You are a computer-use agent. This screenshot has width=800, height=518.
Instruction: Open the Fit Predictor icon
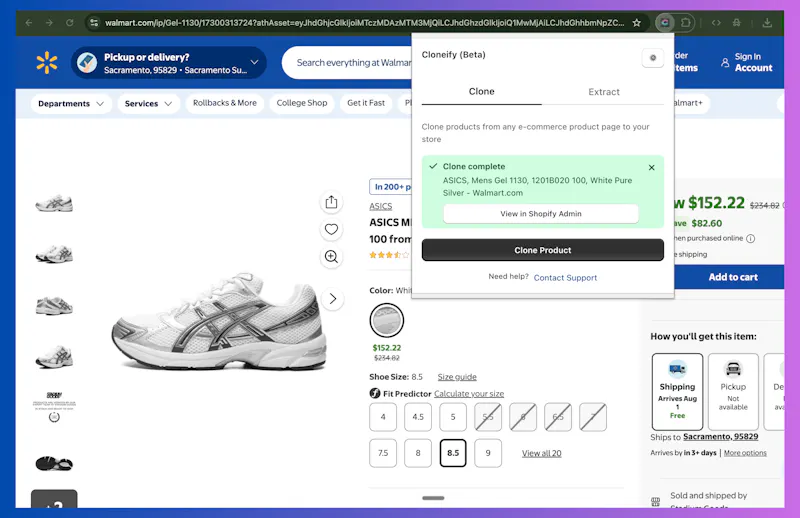[x=375, y=393]
